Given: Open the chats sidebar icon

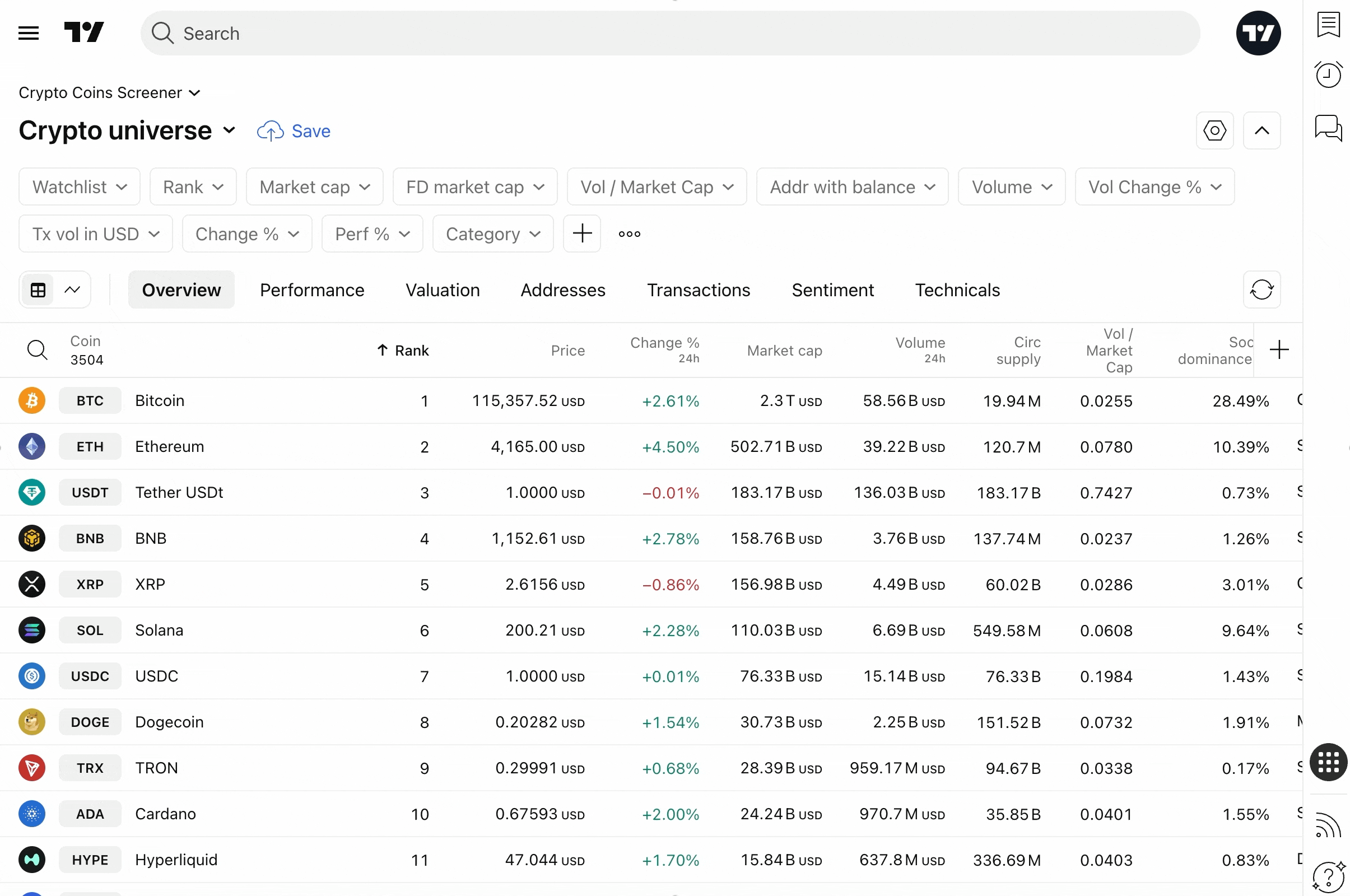Looking at the screenshot, I should pyautogui.click(x=1328, y=127).
